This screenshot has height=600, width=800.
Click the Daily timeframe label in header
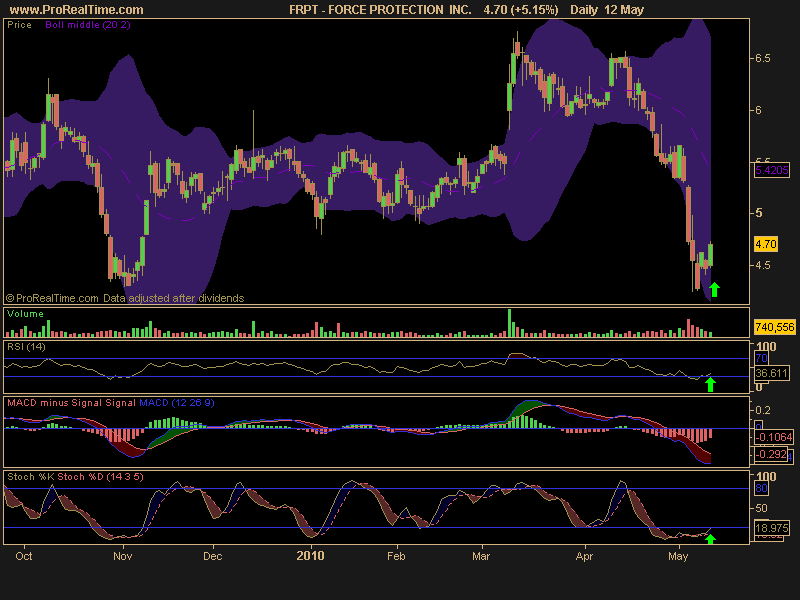pyautogui.click(x=584, y=10)
